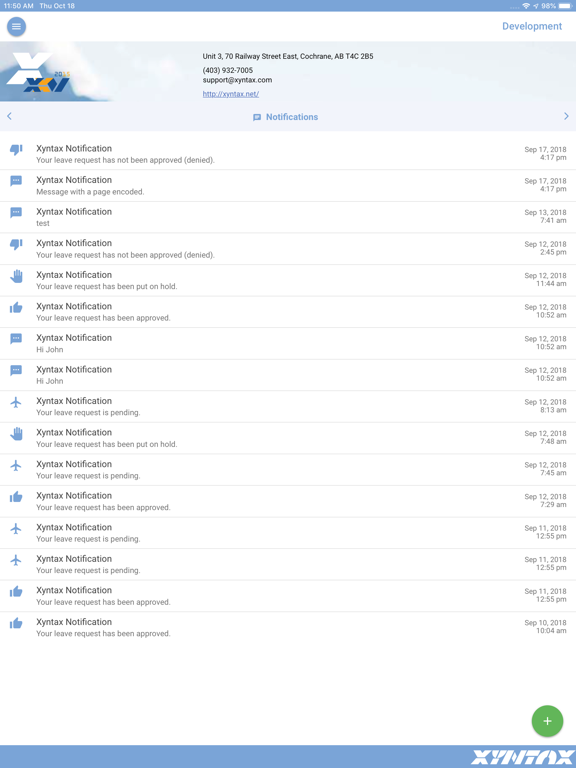Open the http://xyntax.net/ link
The image size is (576, 768).
[231, 94]
